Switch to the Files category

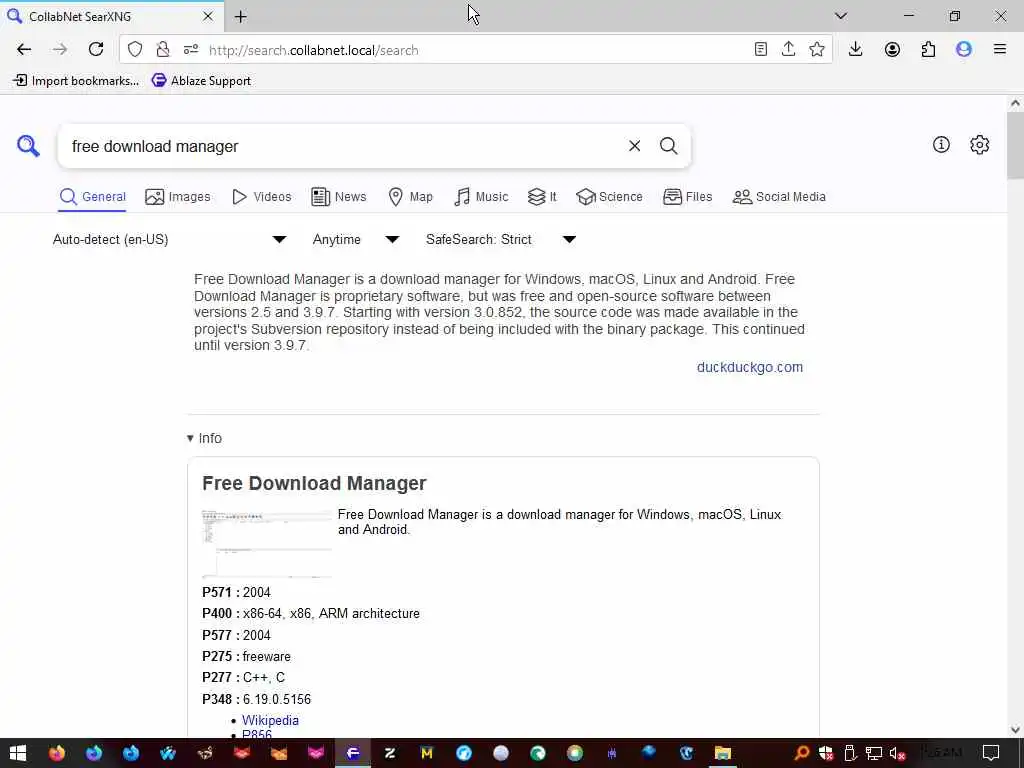click(x=688, y=197)
